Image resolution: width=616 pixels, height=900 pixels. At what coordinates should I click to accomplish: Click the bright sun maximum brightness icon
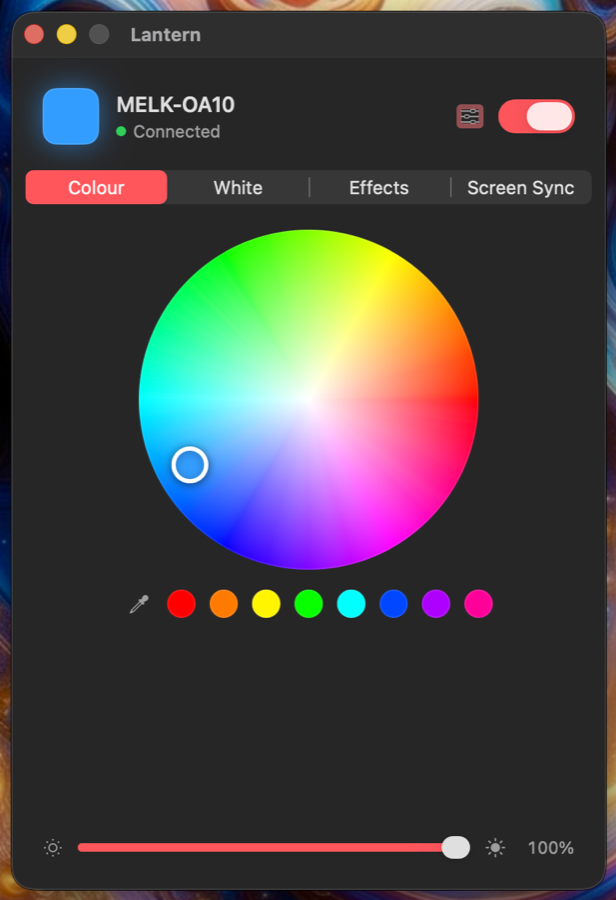(x=495, y=848)
